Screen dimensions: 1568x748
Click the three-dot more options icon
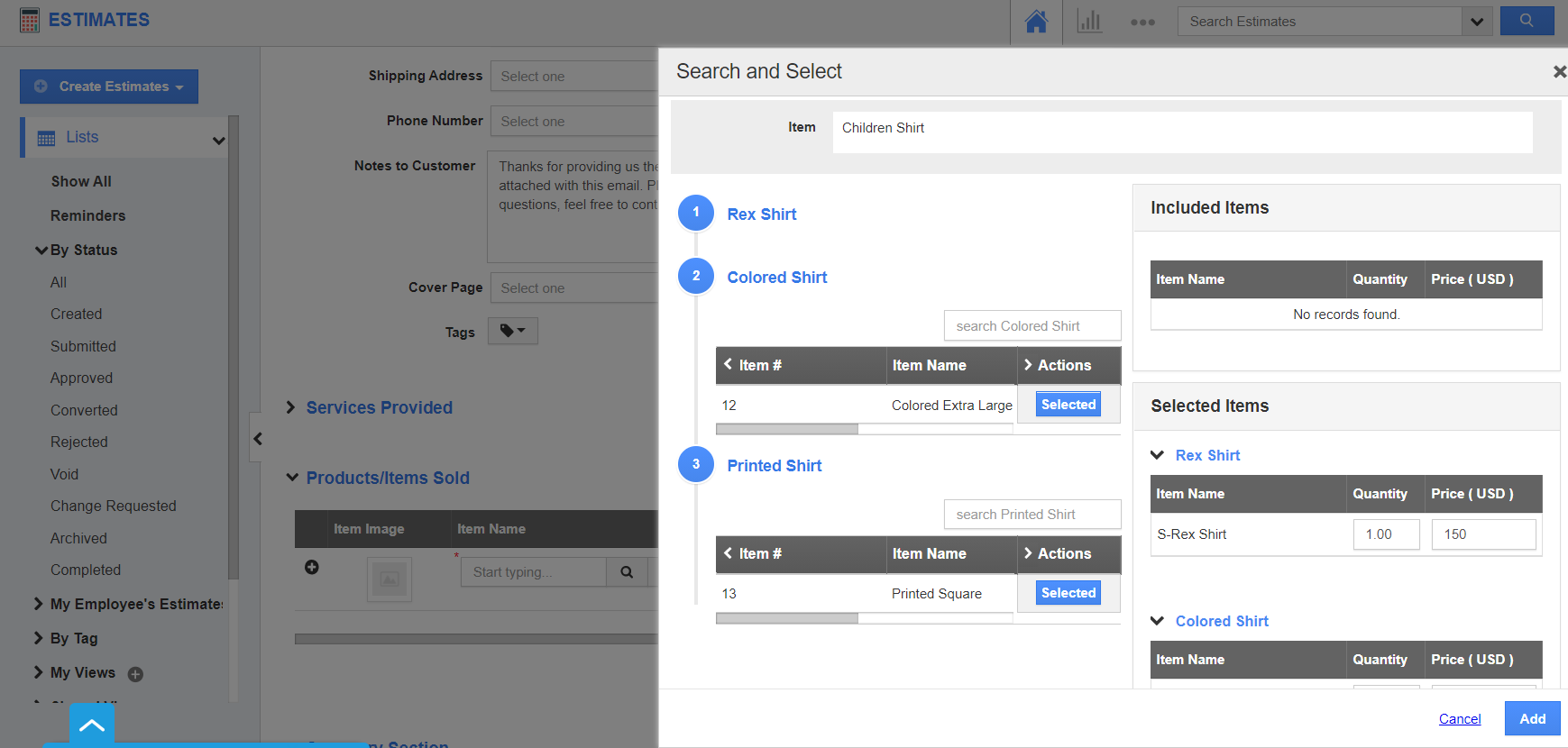tap(1142, 23)
